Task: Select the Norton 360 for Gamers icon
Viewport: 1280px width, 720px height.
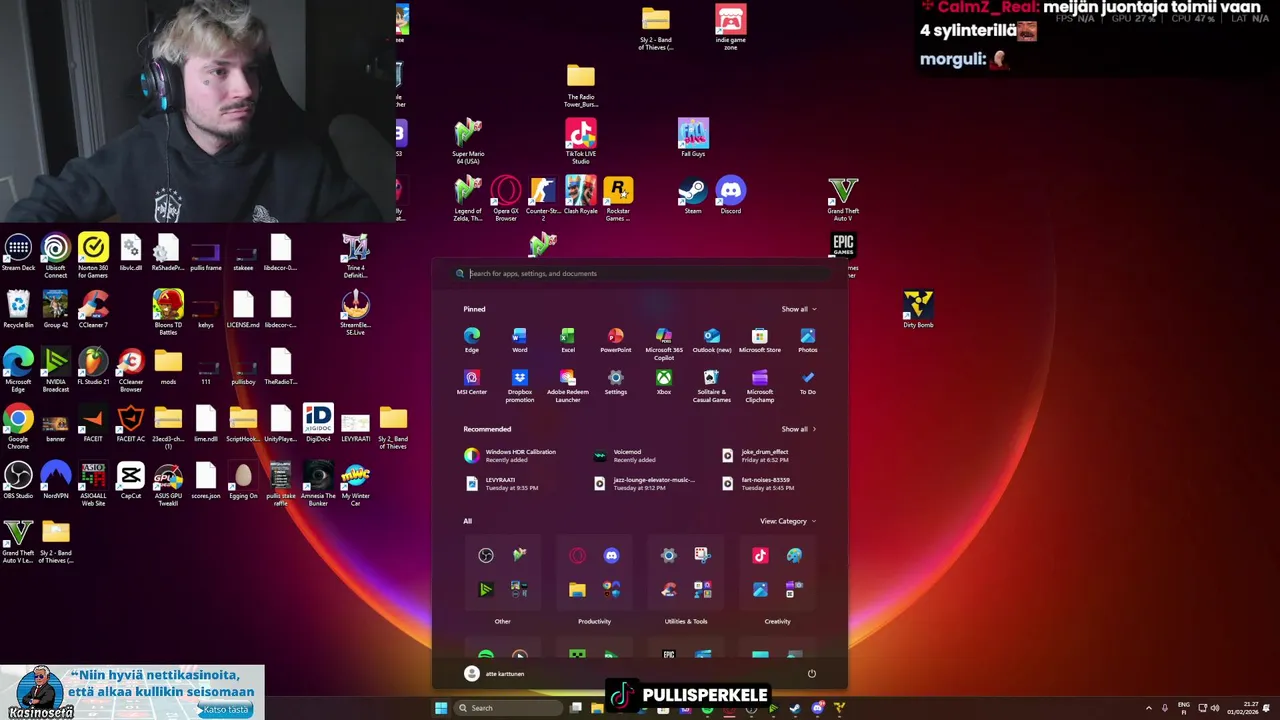Action: (93, 255)
